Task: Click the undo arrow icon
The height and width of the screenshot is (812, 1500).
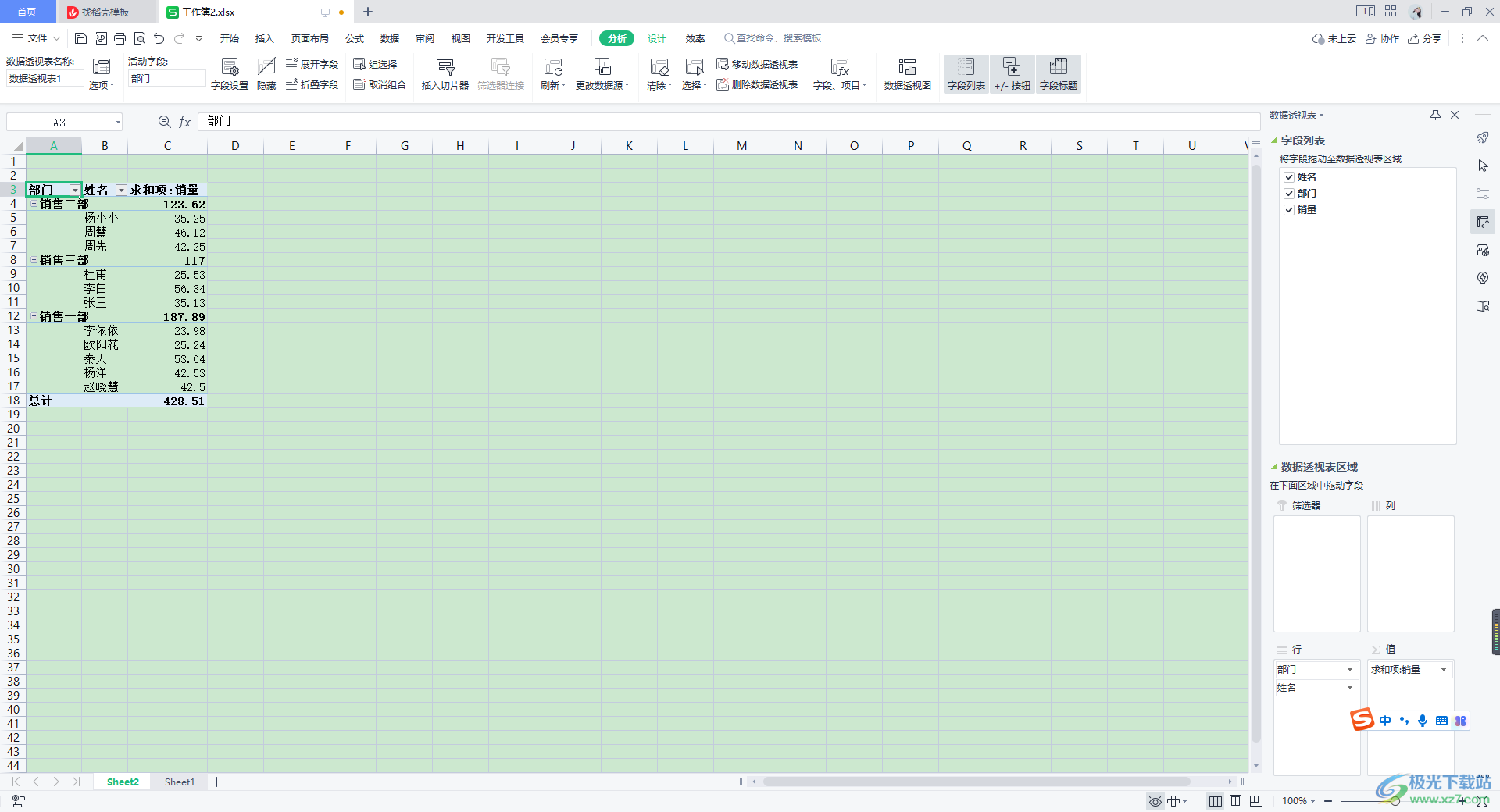Action: 159,38
